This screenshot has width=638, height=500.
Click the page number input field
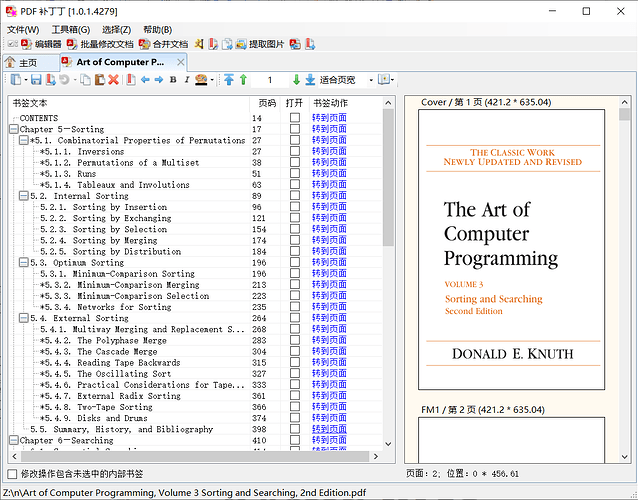(x=269, y=80)
